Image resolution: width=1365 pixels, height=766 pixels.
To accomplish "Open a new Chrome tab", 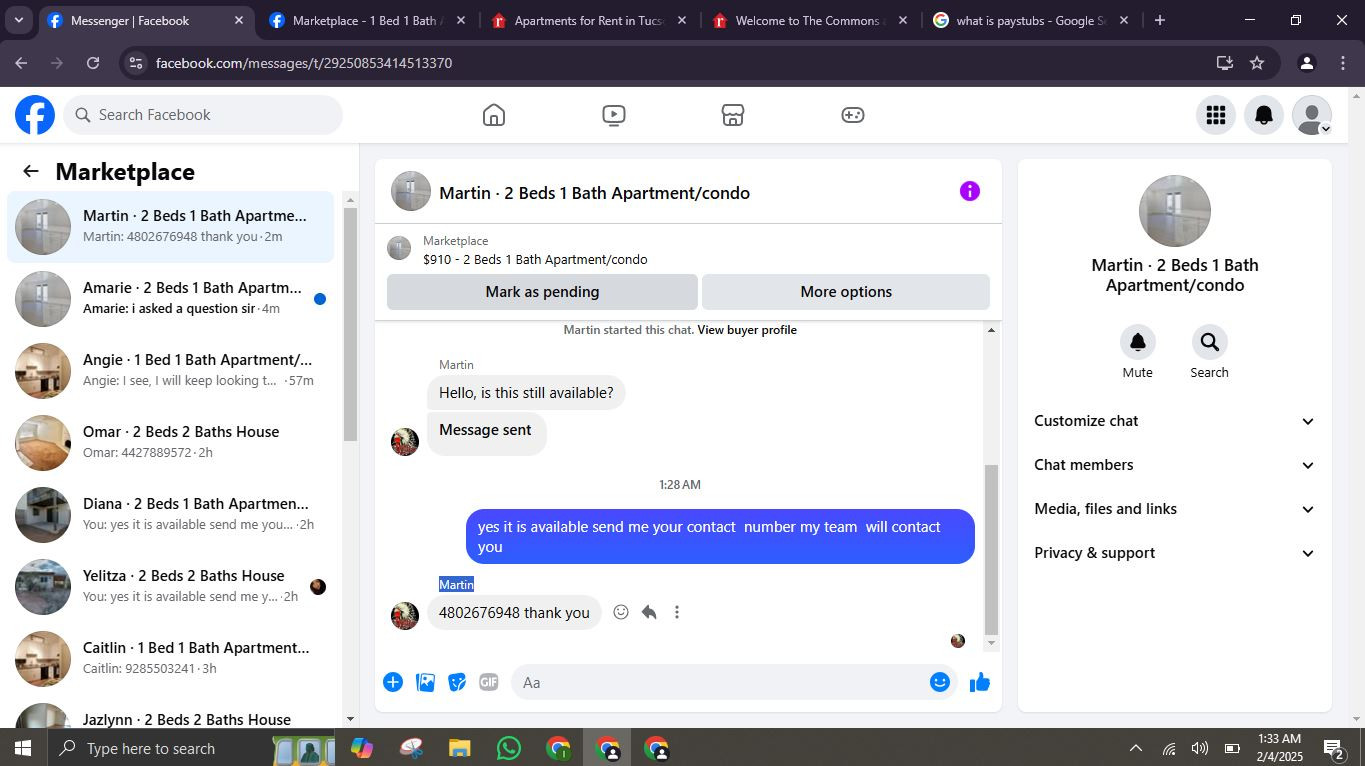I will (x=1160, y=20).
